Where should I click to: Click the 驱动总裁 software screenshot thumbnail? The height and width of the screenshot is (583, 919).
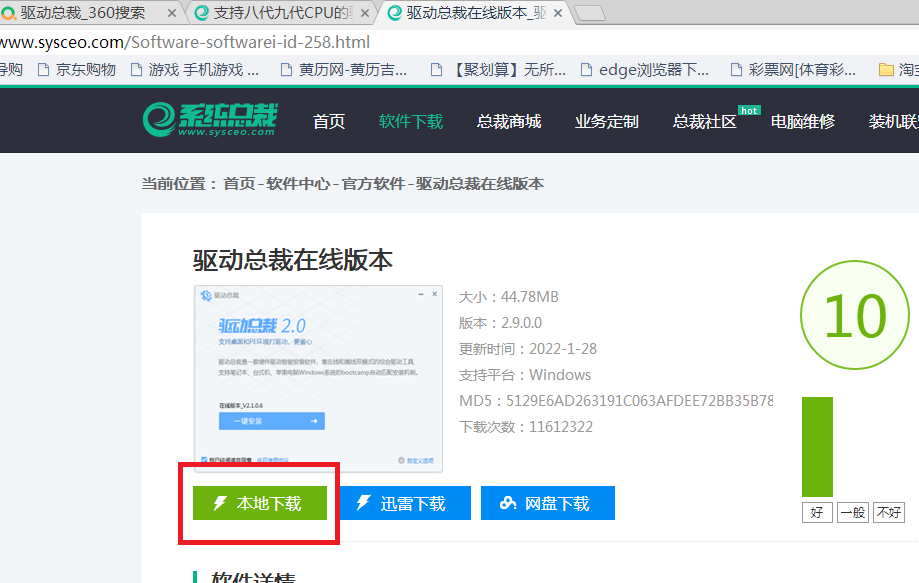[x=318, y=379]
